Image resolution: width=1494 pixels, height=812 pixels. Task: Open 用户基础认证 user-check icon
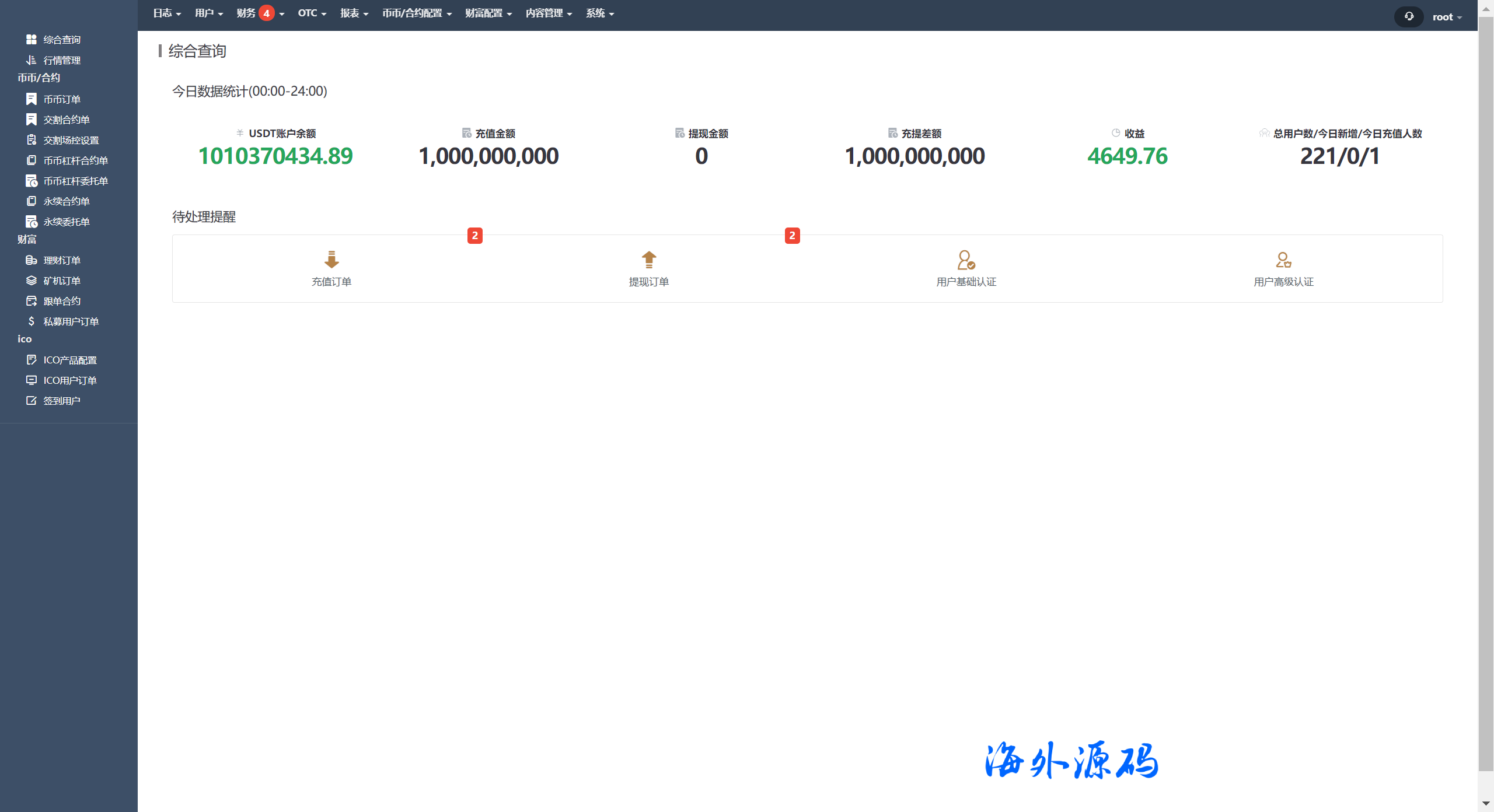tap(966, 260)
